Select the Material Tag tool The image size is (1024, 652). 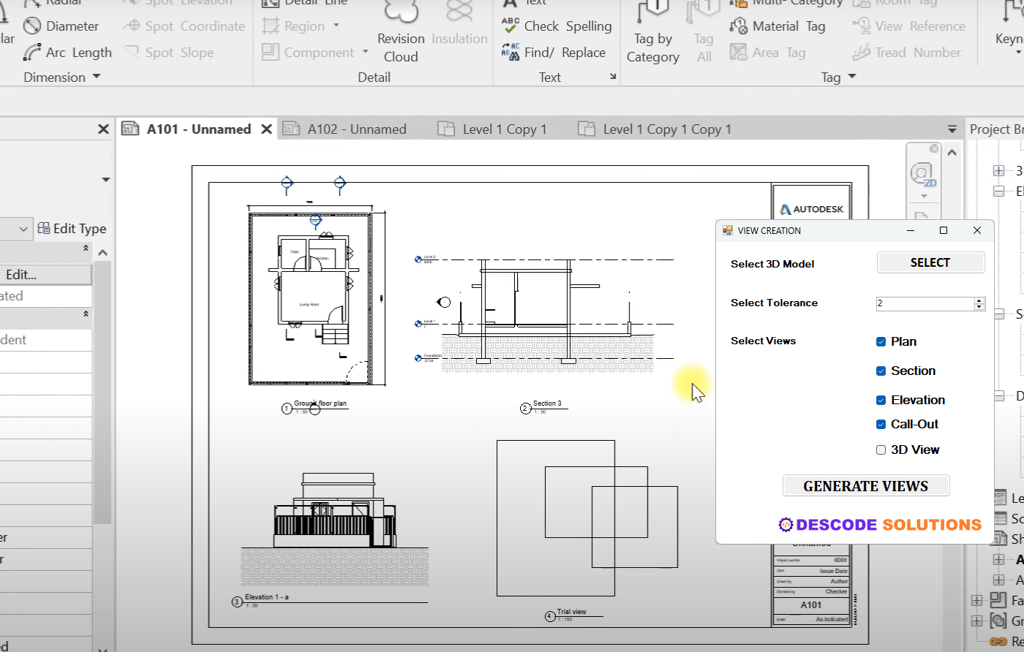pos(777,26)
